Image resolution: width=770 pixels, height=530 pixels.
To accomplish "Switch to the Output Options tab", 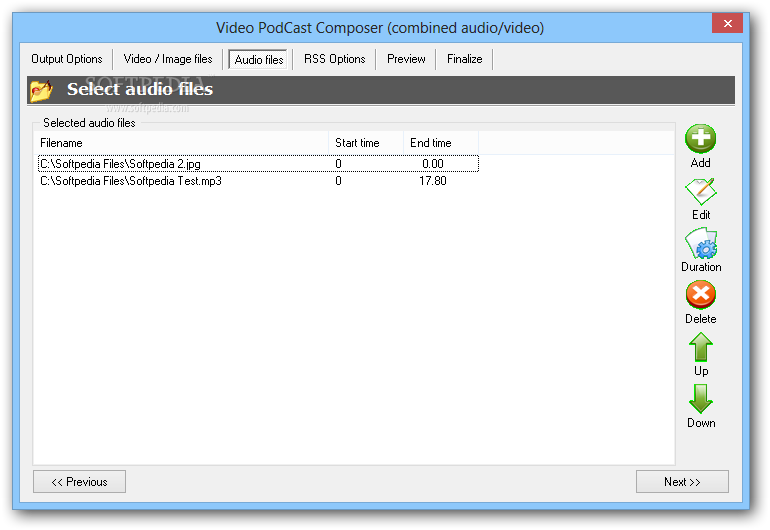I will pyautogui.click(x=67, y=59).
